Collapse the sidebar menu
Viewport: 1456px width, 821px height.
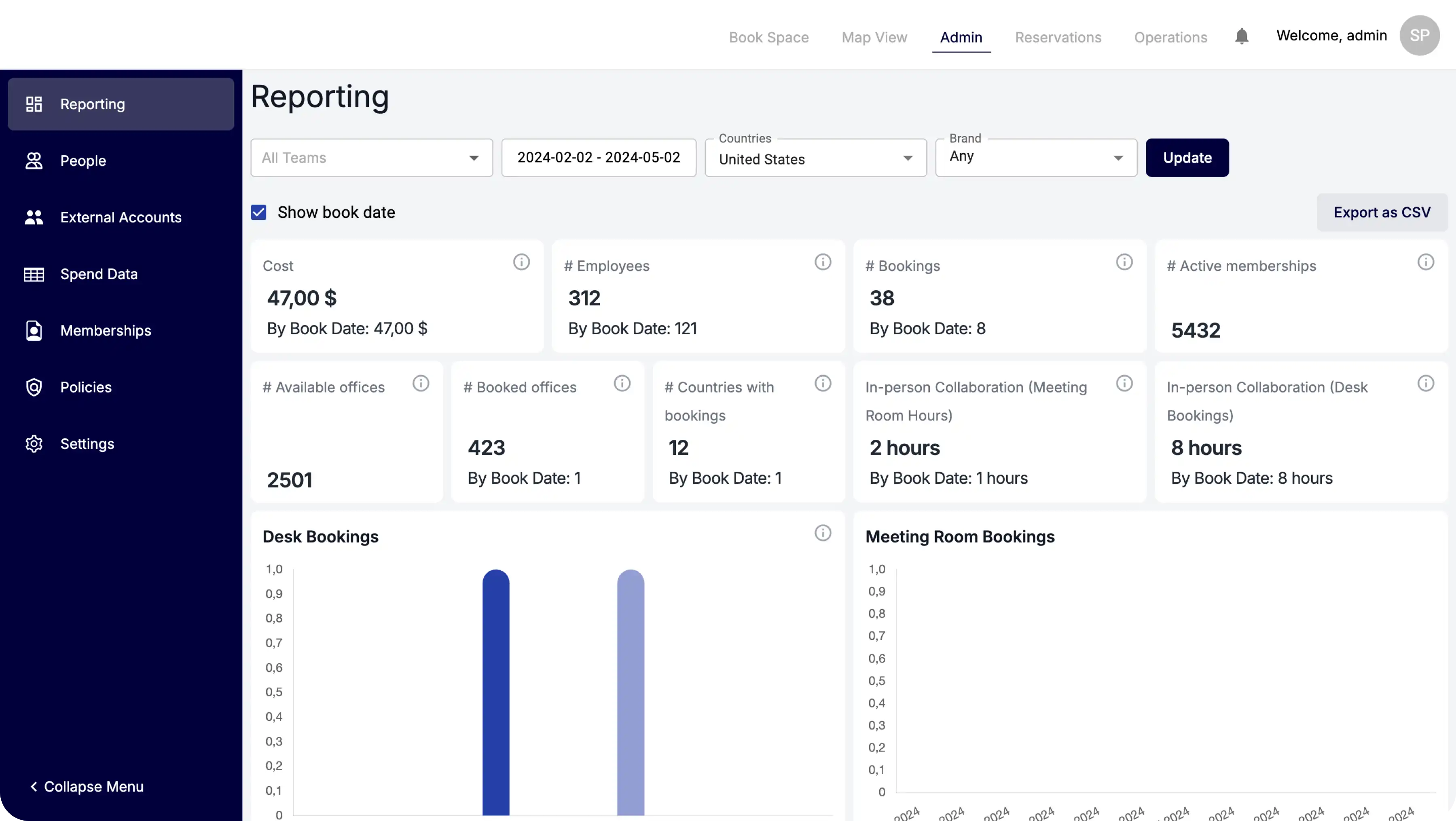click(87, 787)
